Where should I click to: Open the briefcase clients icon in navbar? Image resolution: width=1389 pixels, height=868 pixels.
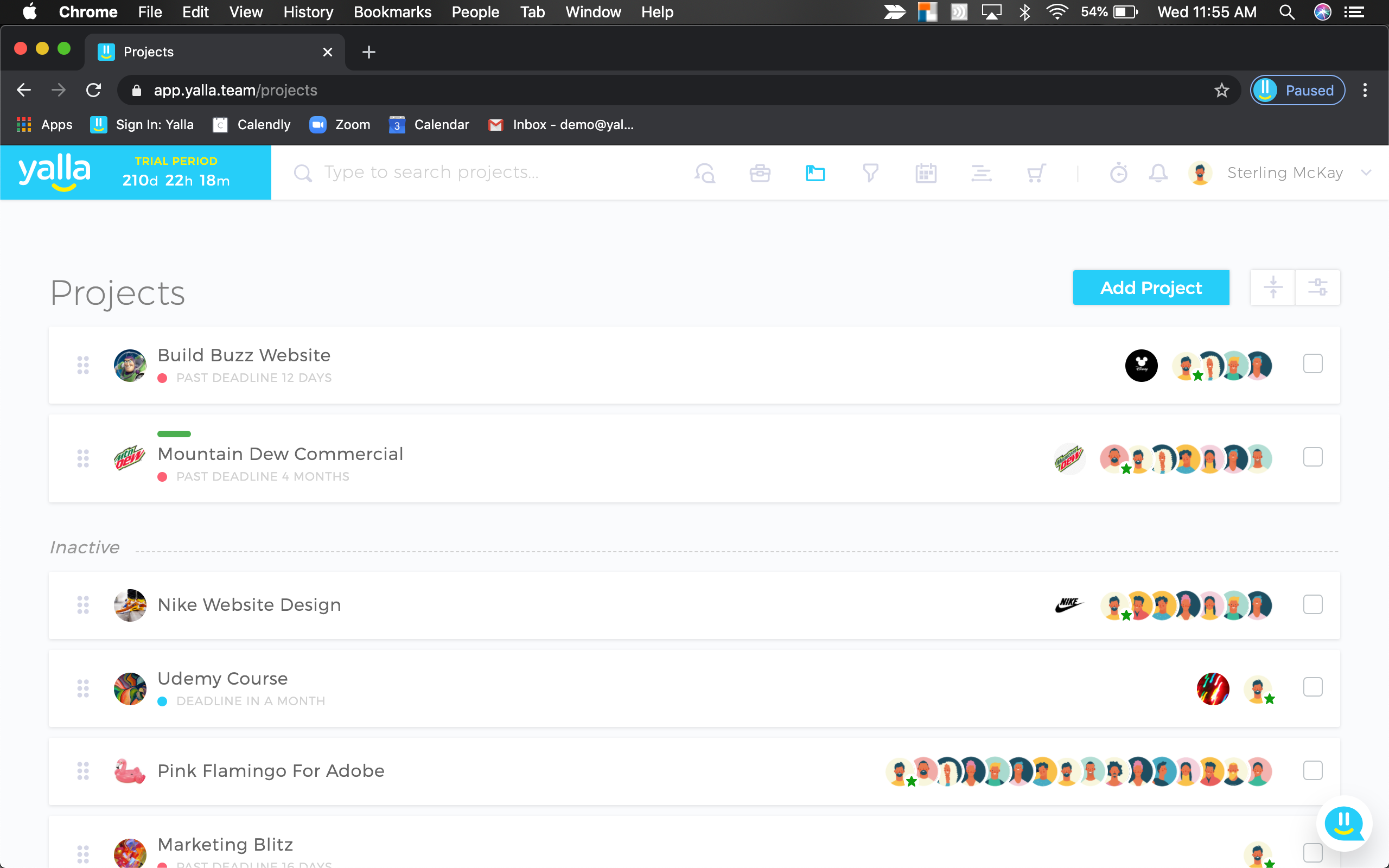[x=760, y=173]
